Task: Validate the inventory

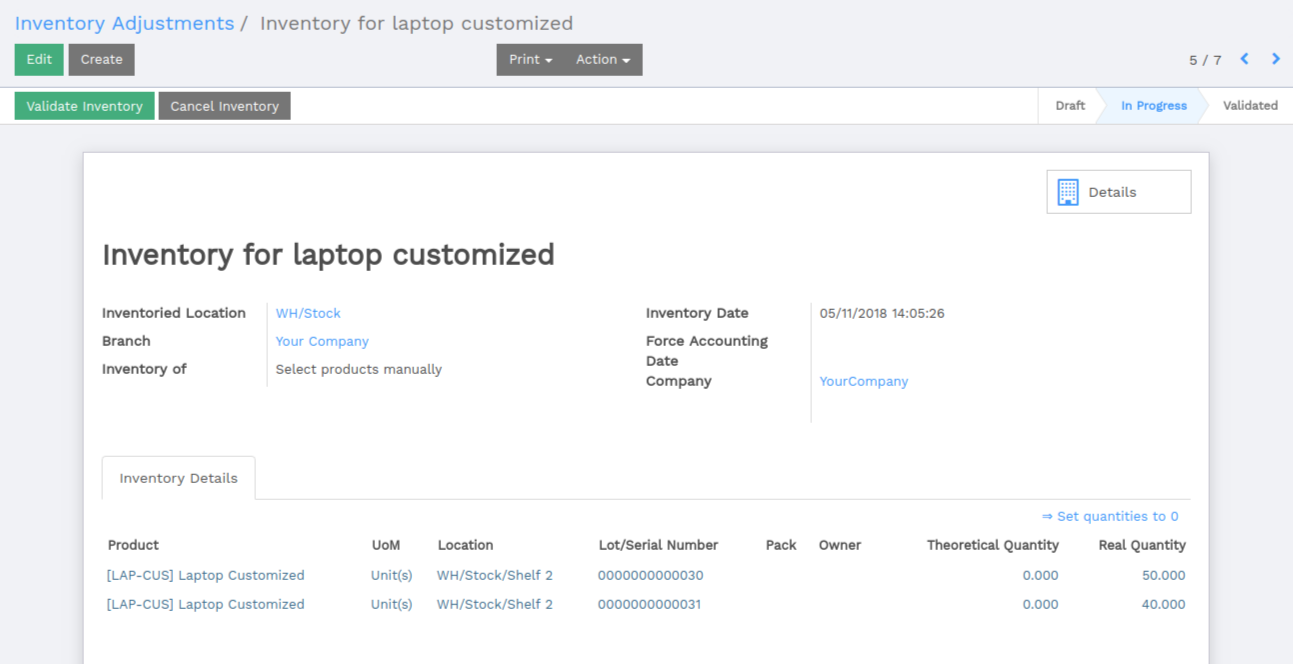Action: 85,106
